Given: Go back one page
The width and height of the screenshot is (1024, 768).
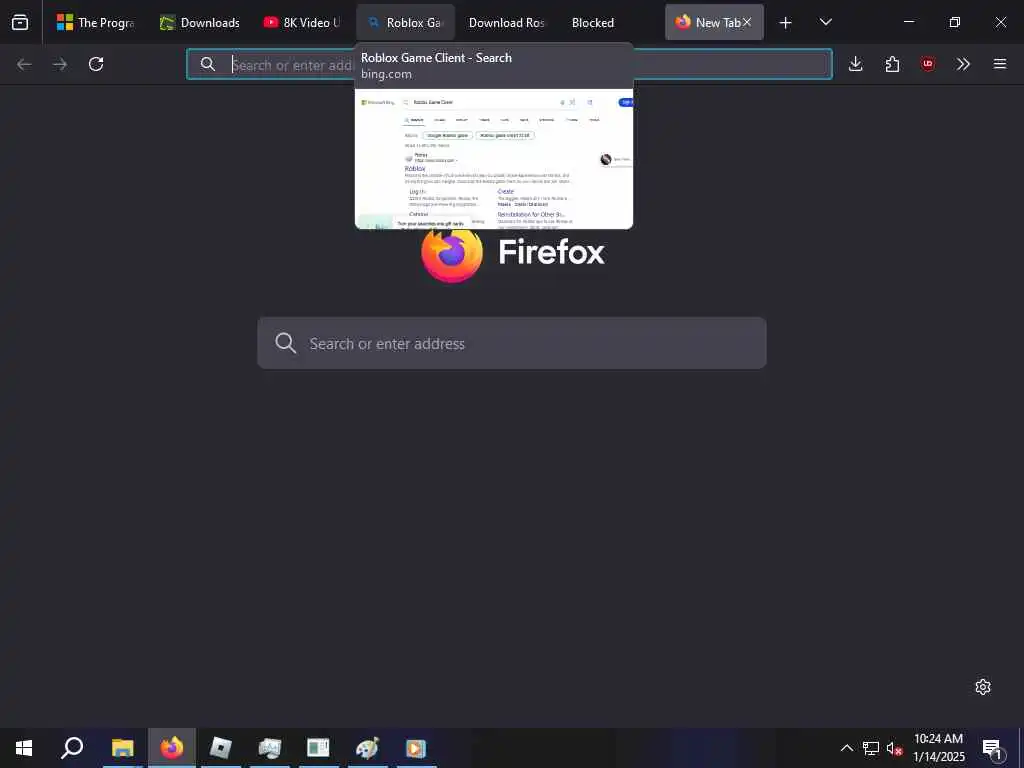Looking at the screenshot, I should tap(24, 64).
